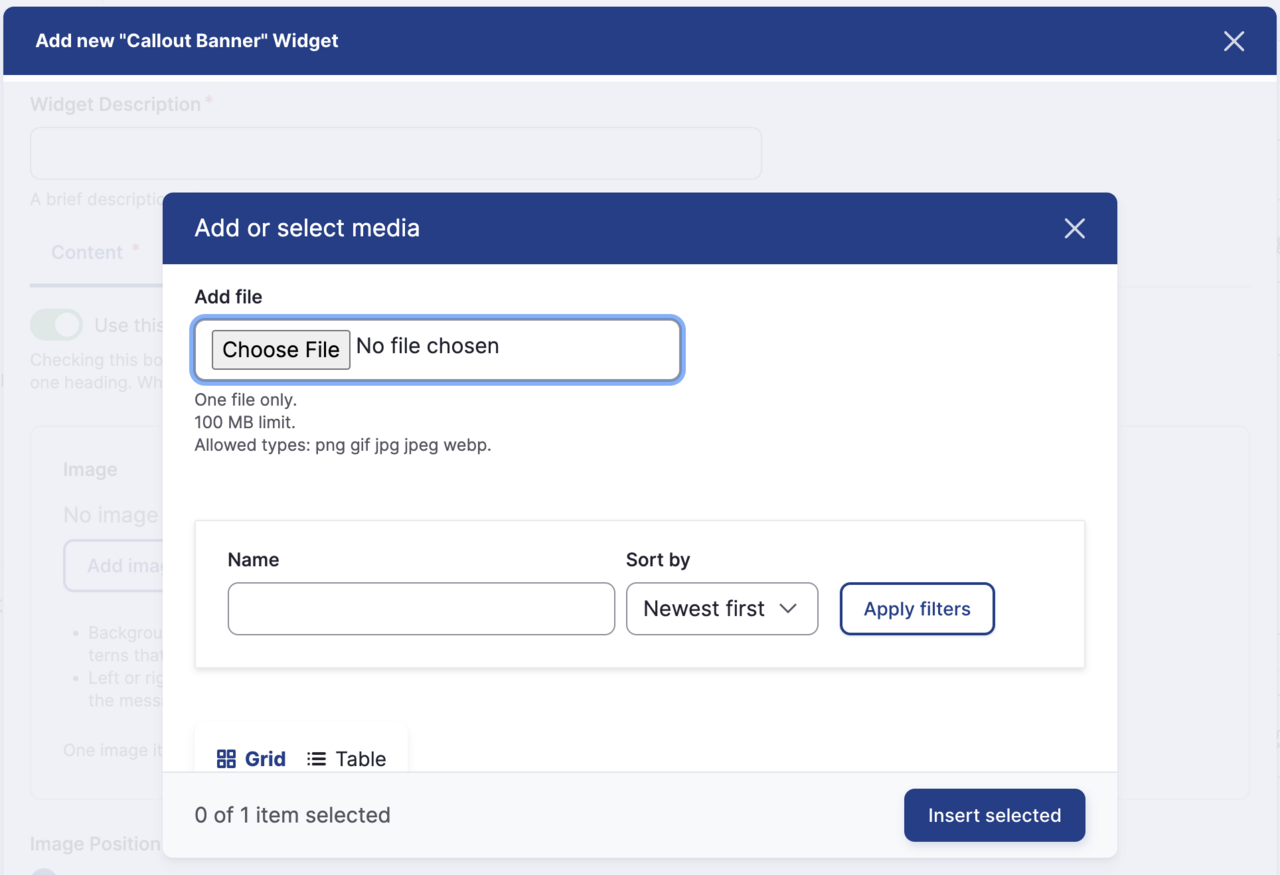Close the Add or select media dialog
This screenshot has height=875, width=1280.
coord(1074,229)
